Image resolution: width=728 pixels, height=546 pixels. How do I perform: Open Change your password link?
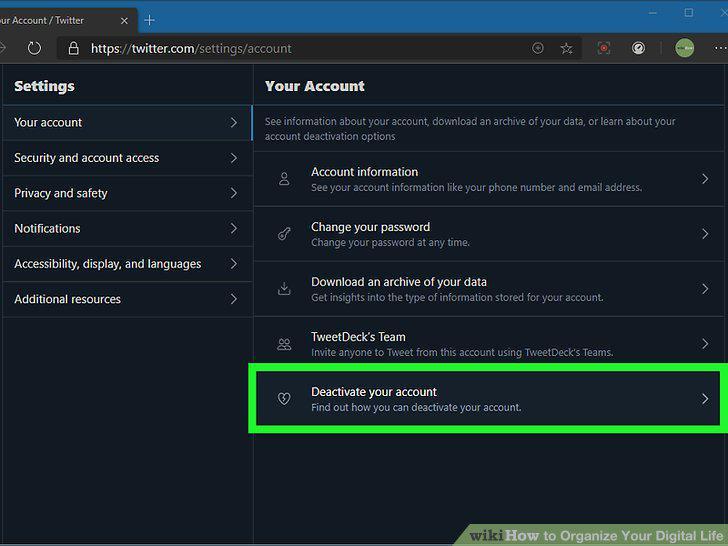point(489,234)
